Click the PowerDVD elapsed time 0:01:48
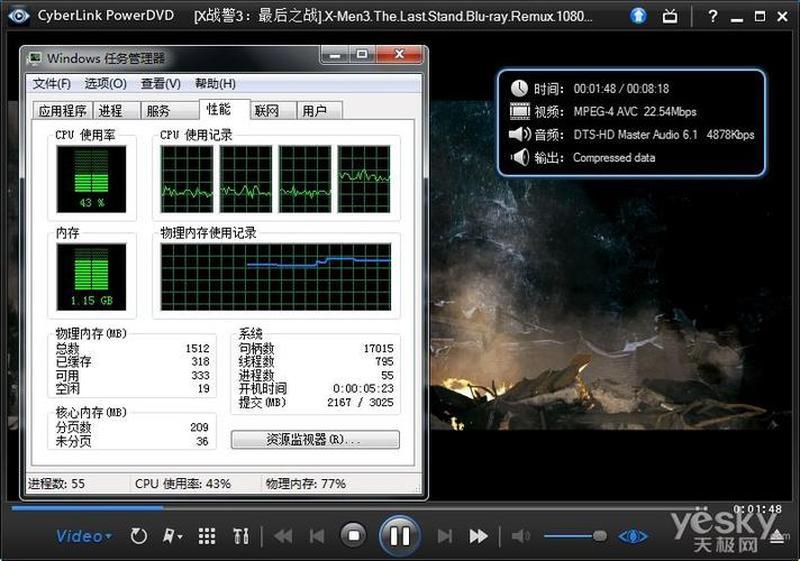The height and width of the screenshot is (561, 800). 757,509
